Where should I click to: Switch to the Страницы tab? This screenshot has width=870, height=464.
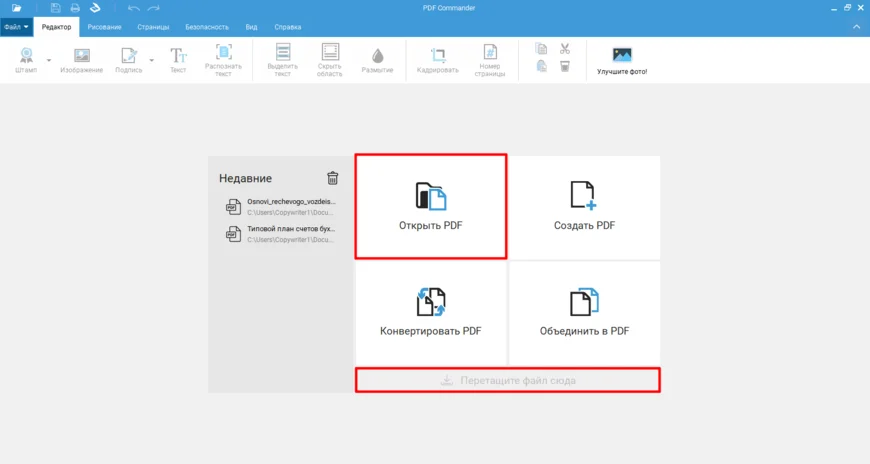coord(153,27)
